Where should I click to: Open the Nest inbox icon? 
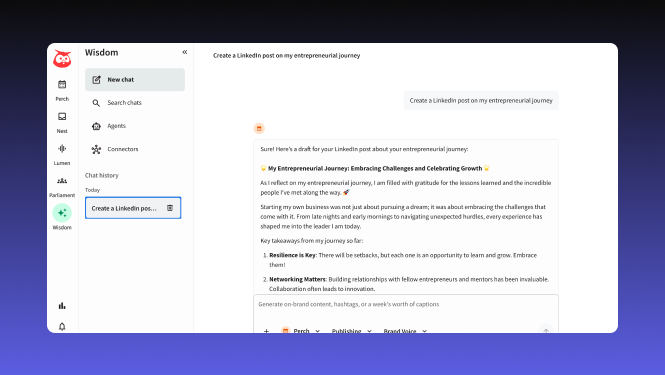click(x=62, y=116)
